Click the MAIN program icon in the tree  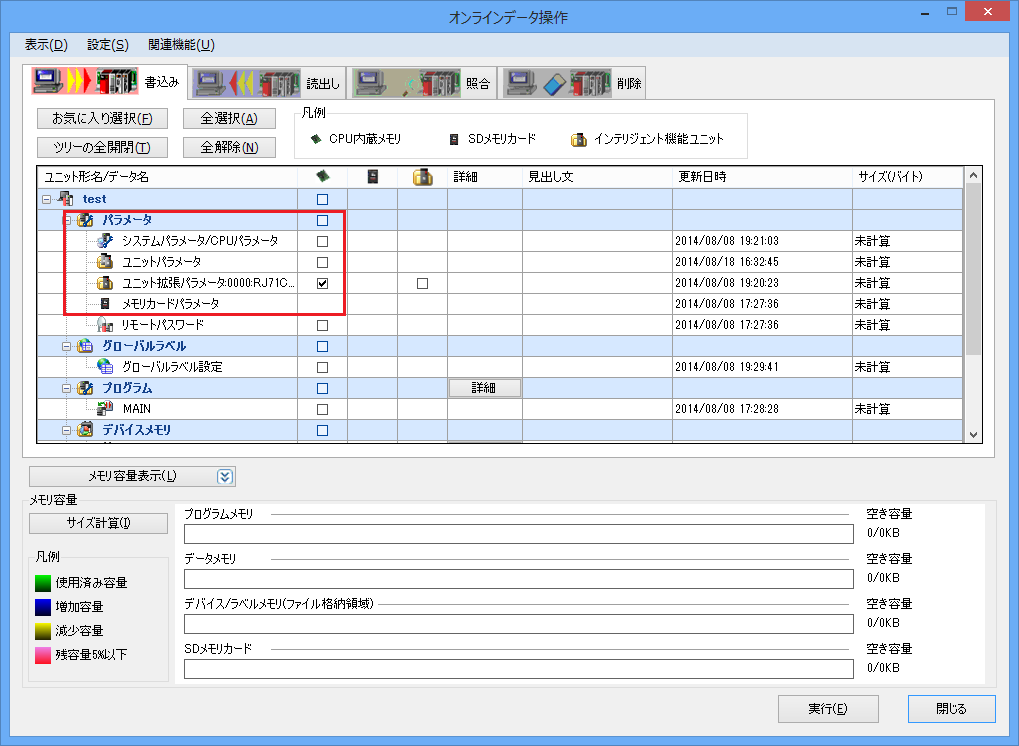pos(106,408)
